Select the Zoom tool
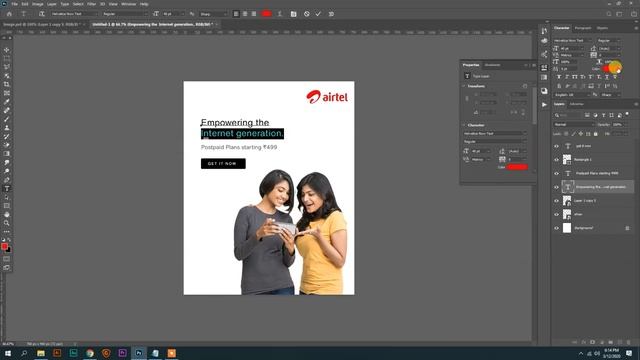 (7, 223)
